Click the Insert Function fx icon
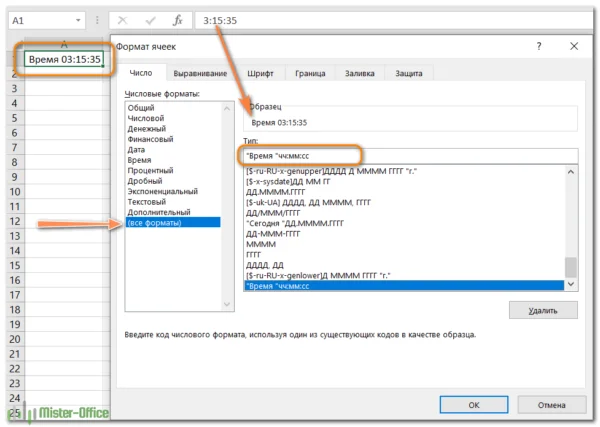The height and width of the screenshot is (427, 600). 177,19
